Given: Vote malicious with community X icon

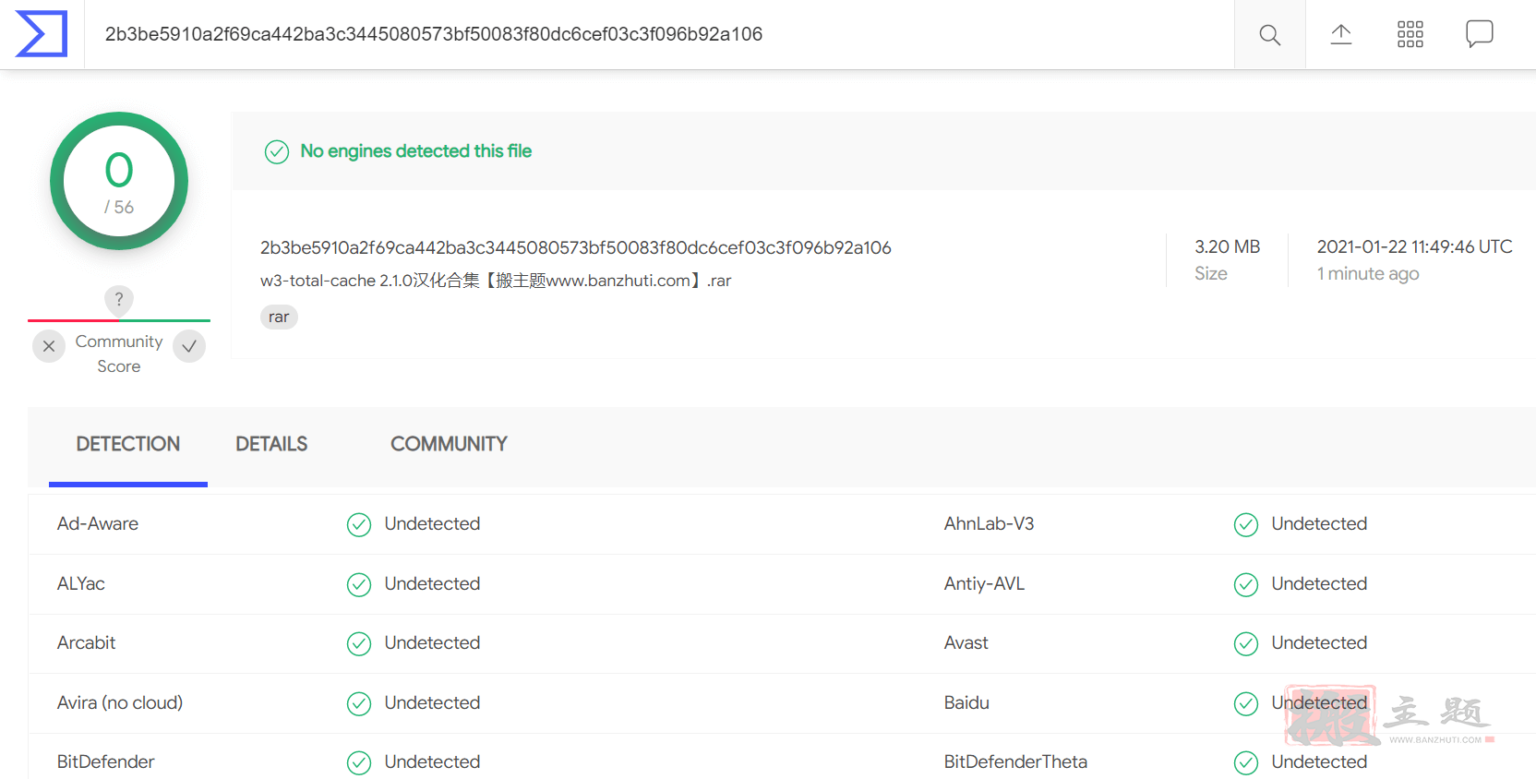Looking at the screenshot, I should 49,346.
